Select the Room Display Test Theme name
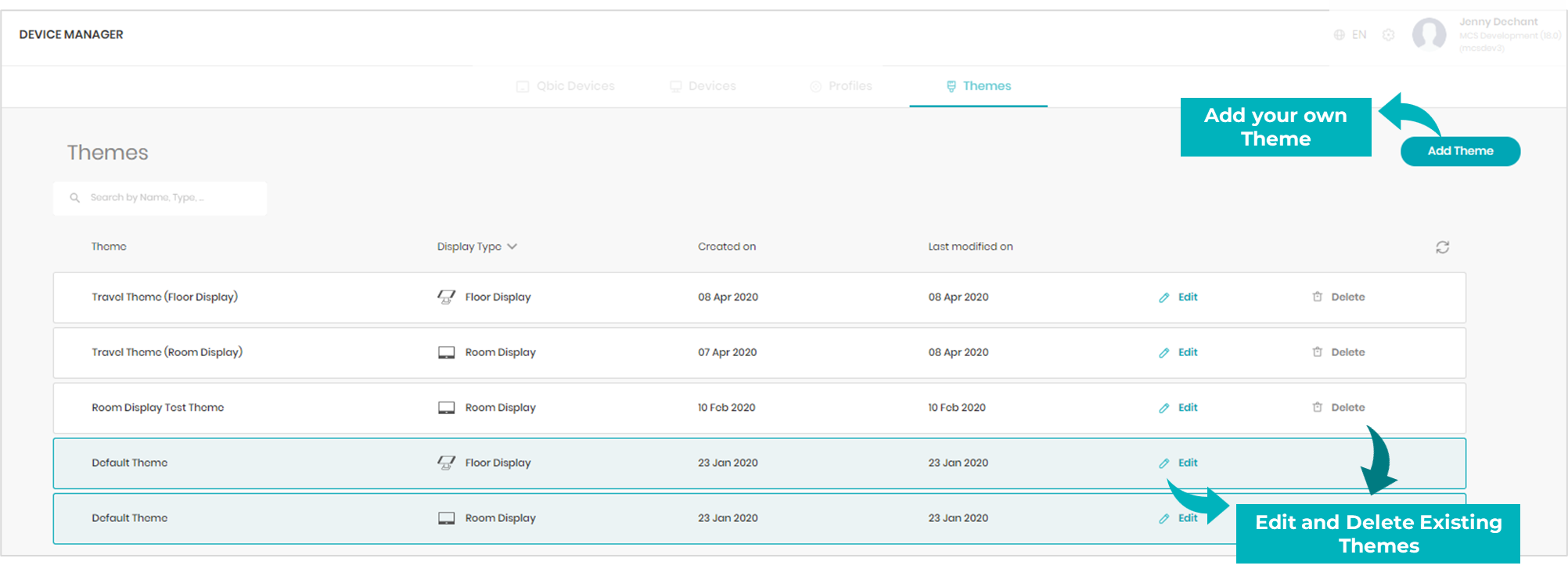Viewport: 1568px width, 569px height. coord(157,408)
